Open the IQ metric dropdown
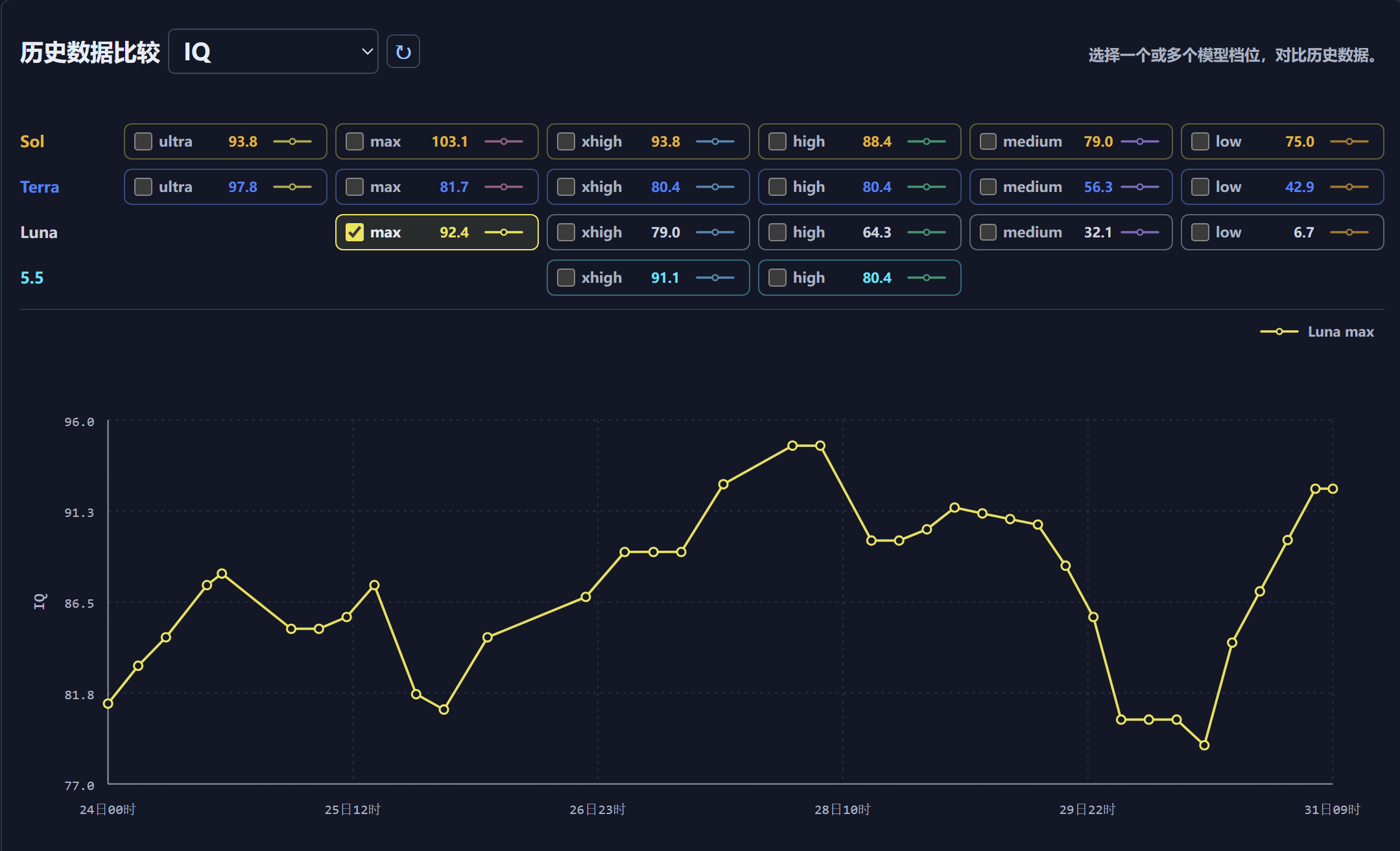 pos(273,51)
